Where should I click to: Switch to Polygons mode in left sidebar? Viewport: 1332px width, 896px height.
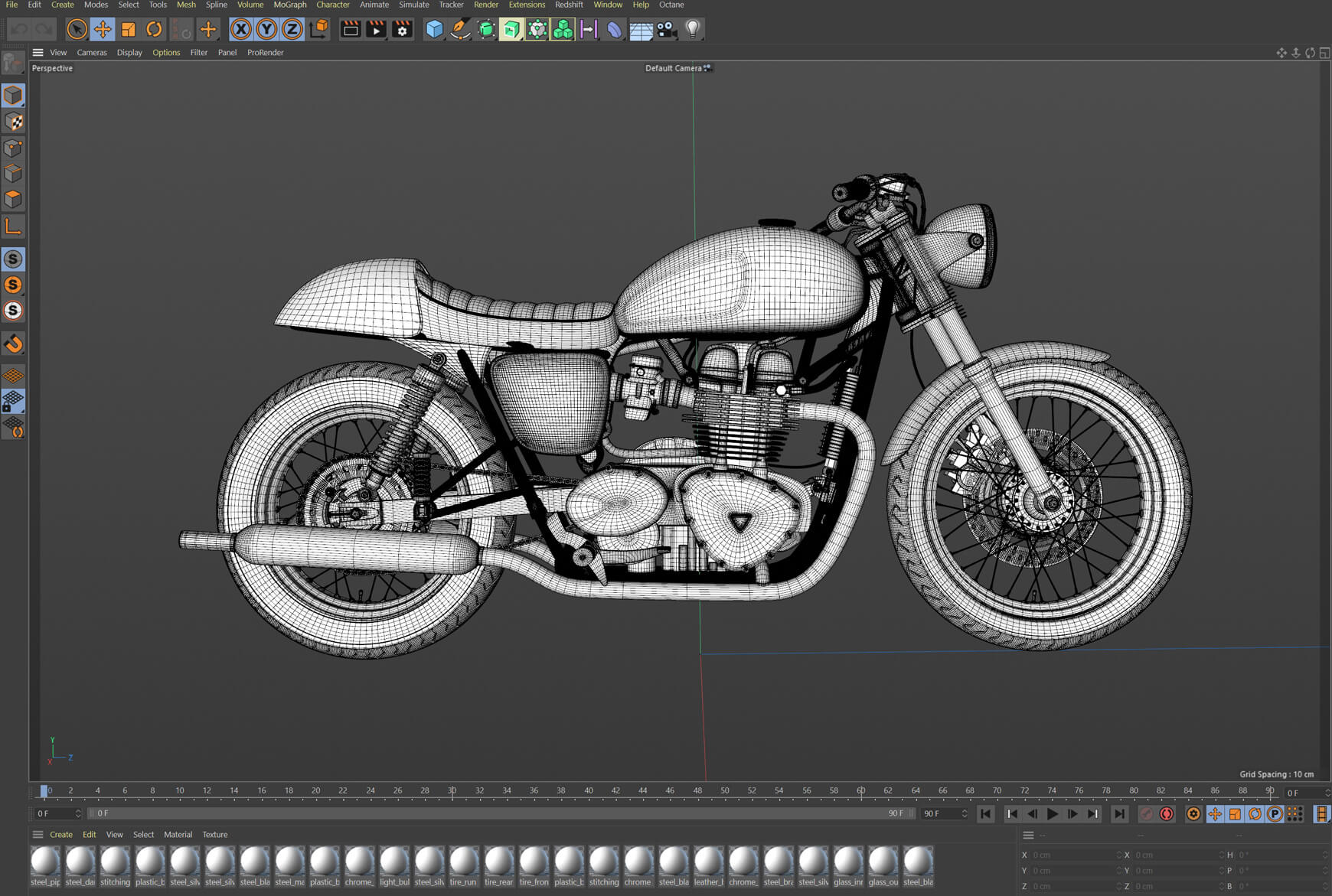[13, 199]
